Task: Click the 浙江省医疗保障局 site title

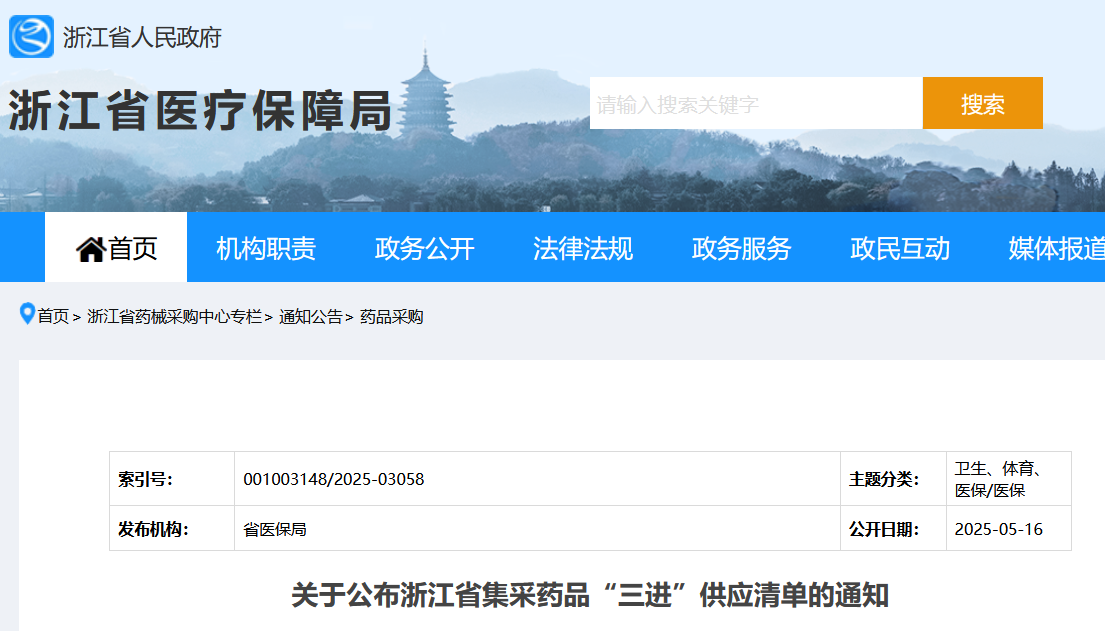Action: [200, 111]
